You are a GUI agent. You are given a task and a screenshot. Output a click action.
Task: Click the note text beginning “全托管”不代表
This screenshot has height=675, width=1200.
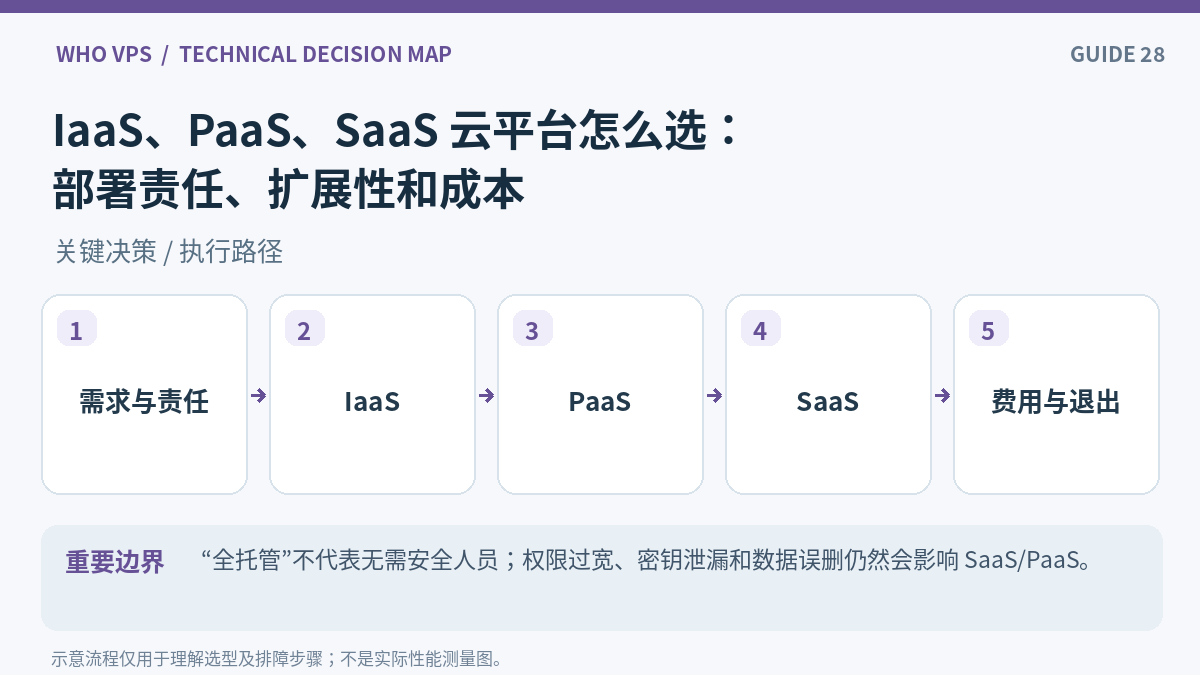pos(646,559)
